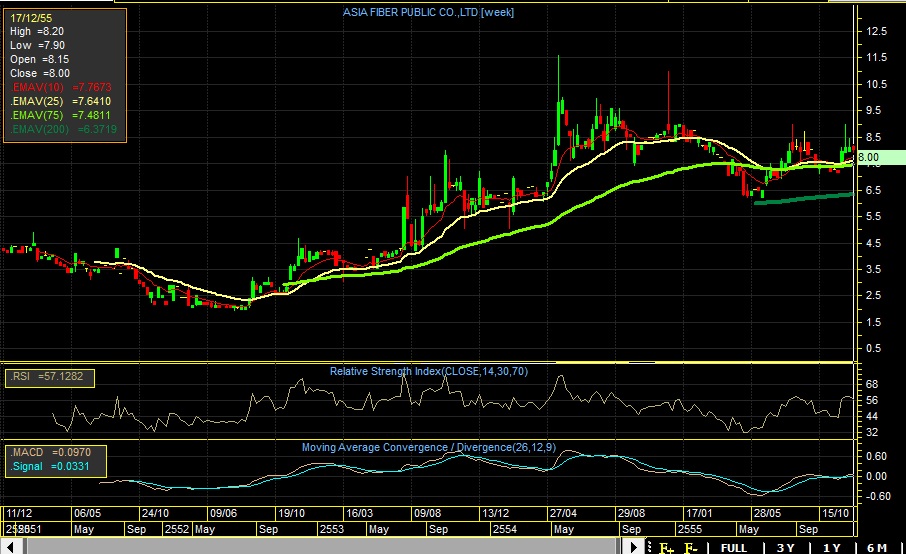Click the Relative Strength Index(CLOSE,14,30,70) label

pos(429,371)
